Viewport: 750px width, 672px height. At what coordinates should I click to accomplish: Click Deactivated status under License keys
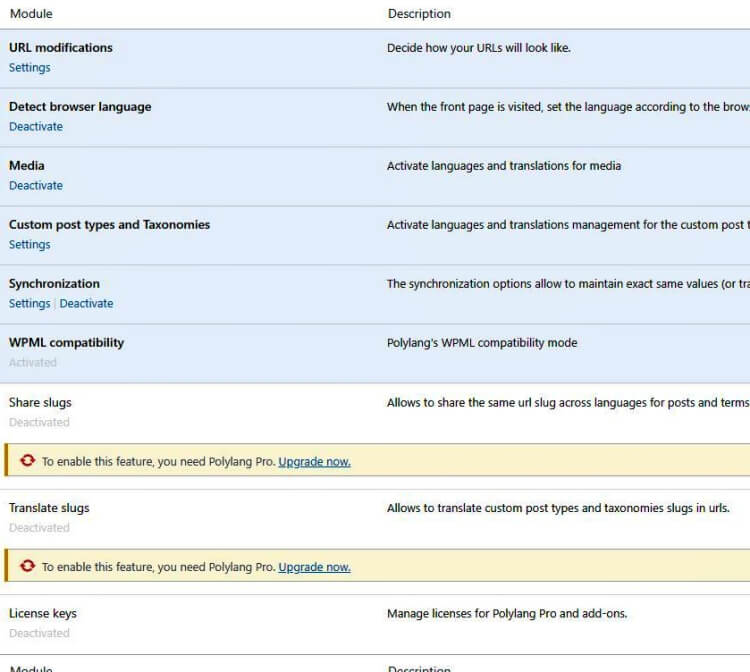pos(39,633)
